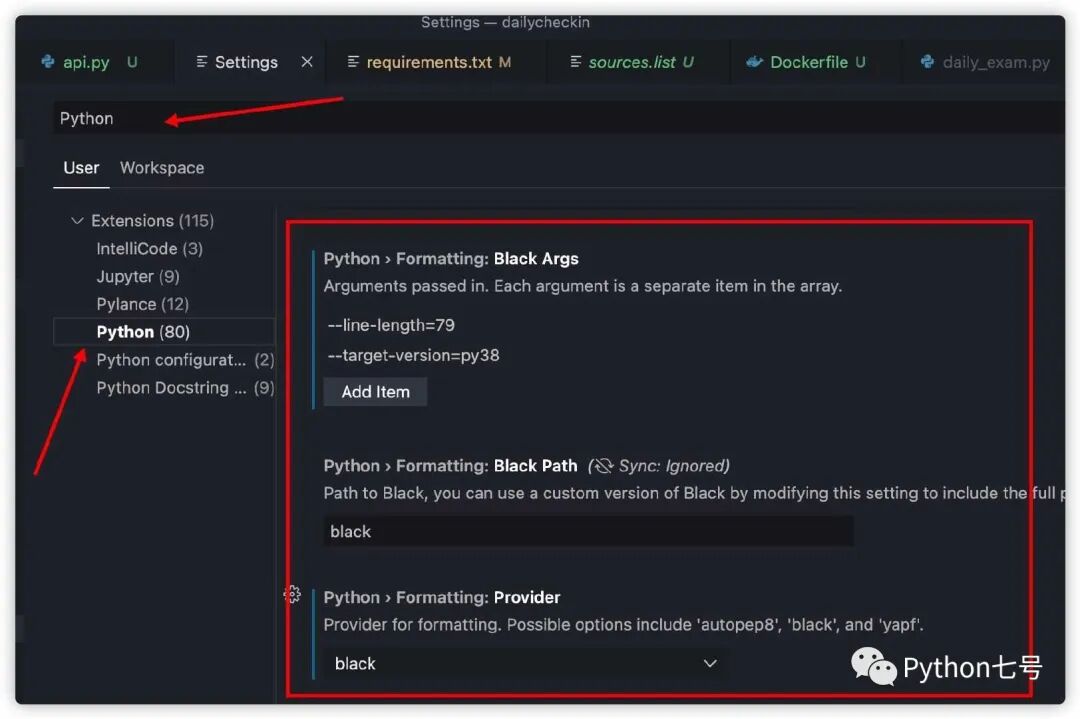Click the Docker whale icon on Dockerfile tab

(x=754, y=62)
